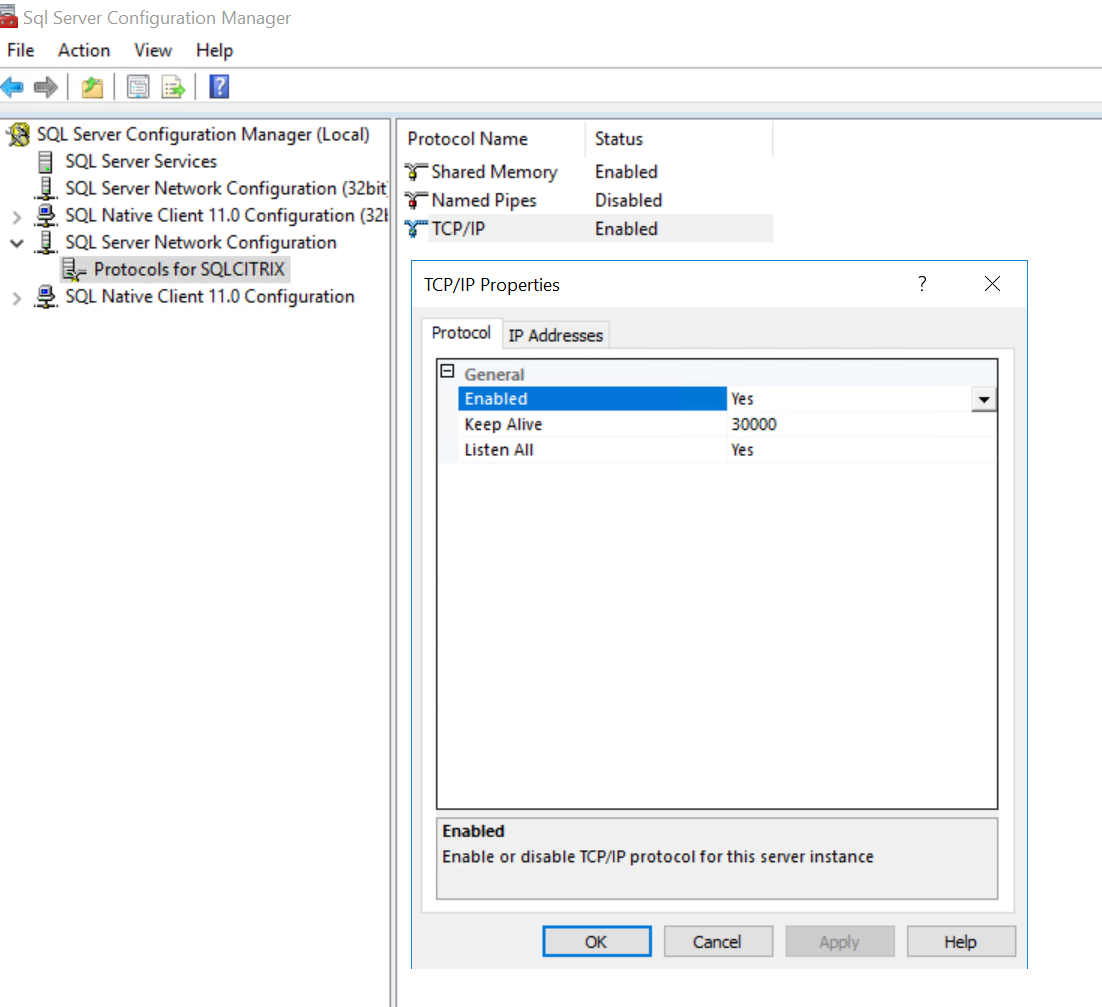The height and width of the screenshot is (1007, 1102).
Task: Click the Up one level folder icon
Action: pos(92,87)
